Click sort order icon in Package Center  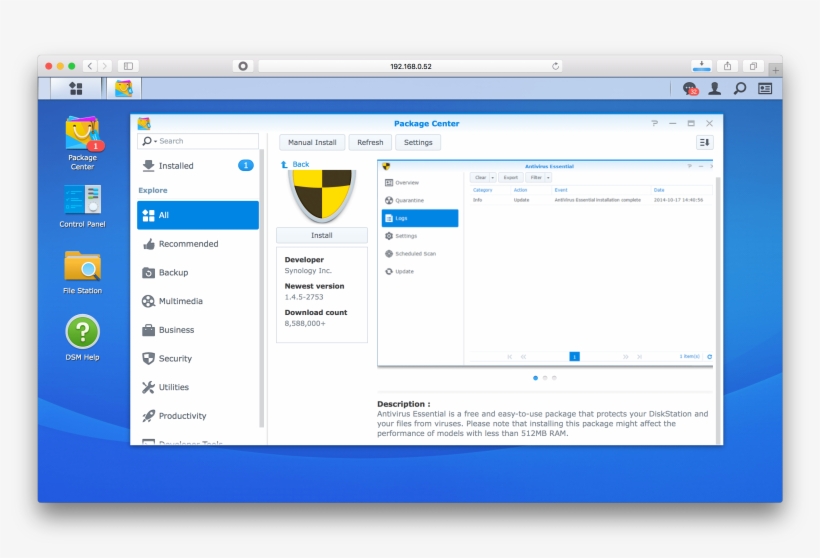pyautogui.click(x=704, y=142)
